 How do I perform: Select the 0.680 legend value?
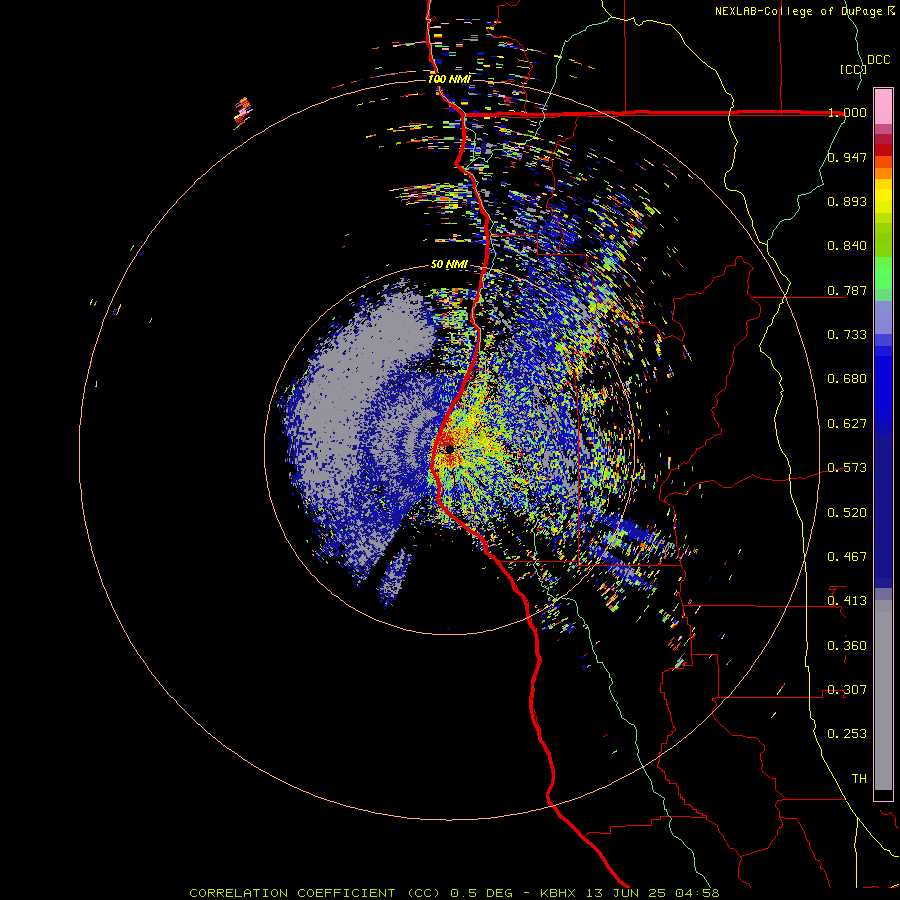(x=847, y=379)
